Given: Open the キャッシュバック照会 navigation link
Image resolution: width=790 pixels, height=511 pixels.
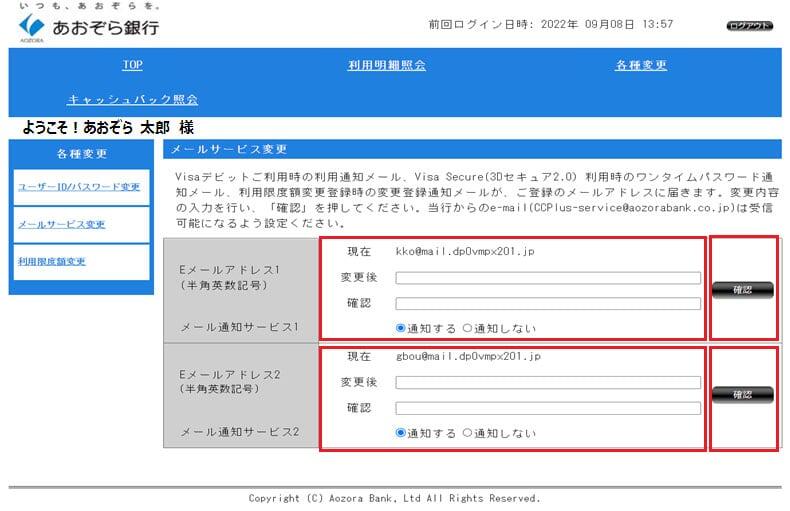Looking at the screenshot, I should (x=132, y=99).
